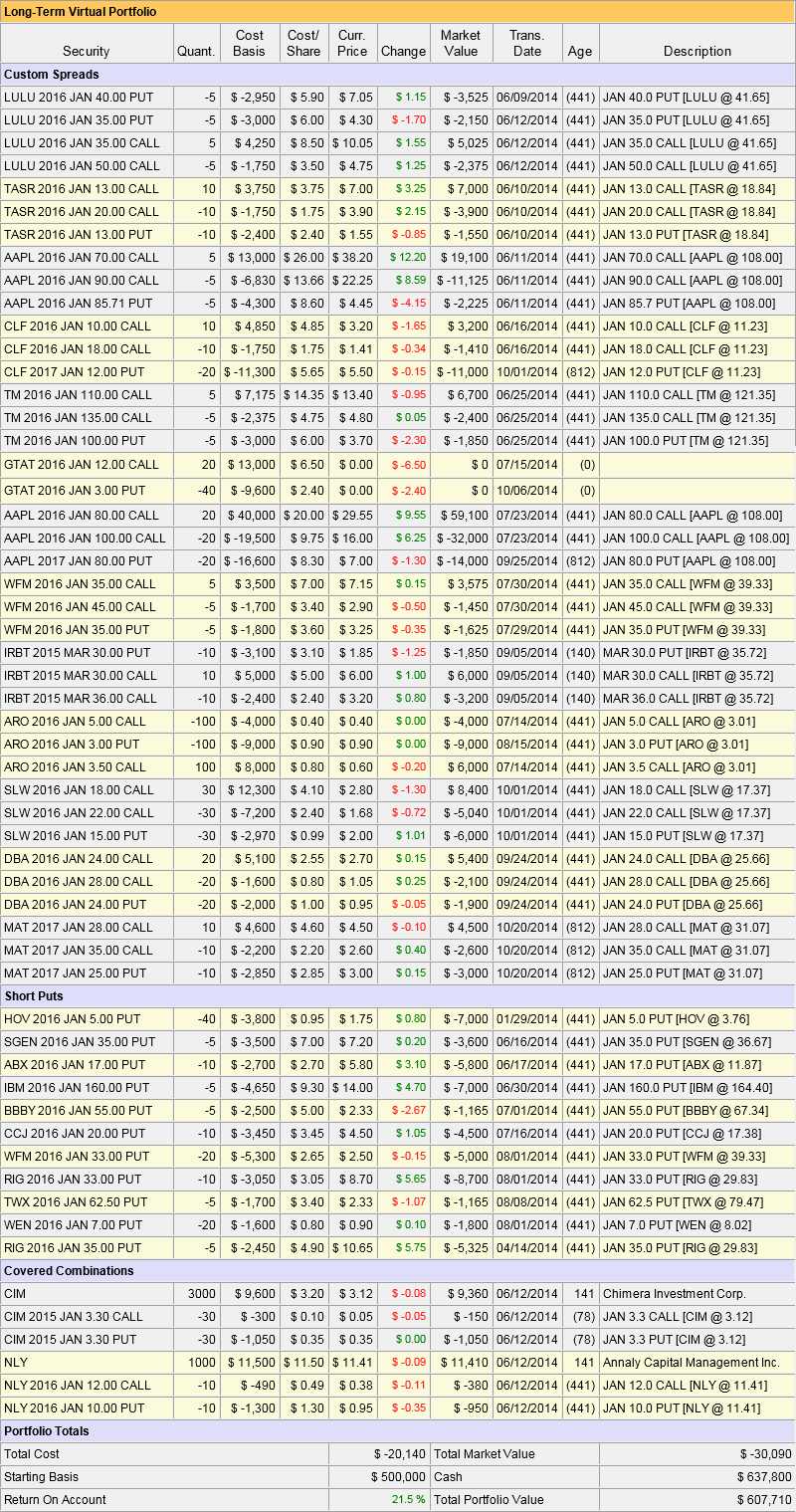Select TWX 2016 JAN 62.50 PUT security

(x=77, y=1202)
